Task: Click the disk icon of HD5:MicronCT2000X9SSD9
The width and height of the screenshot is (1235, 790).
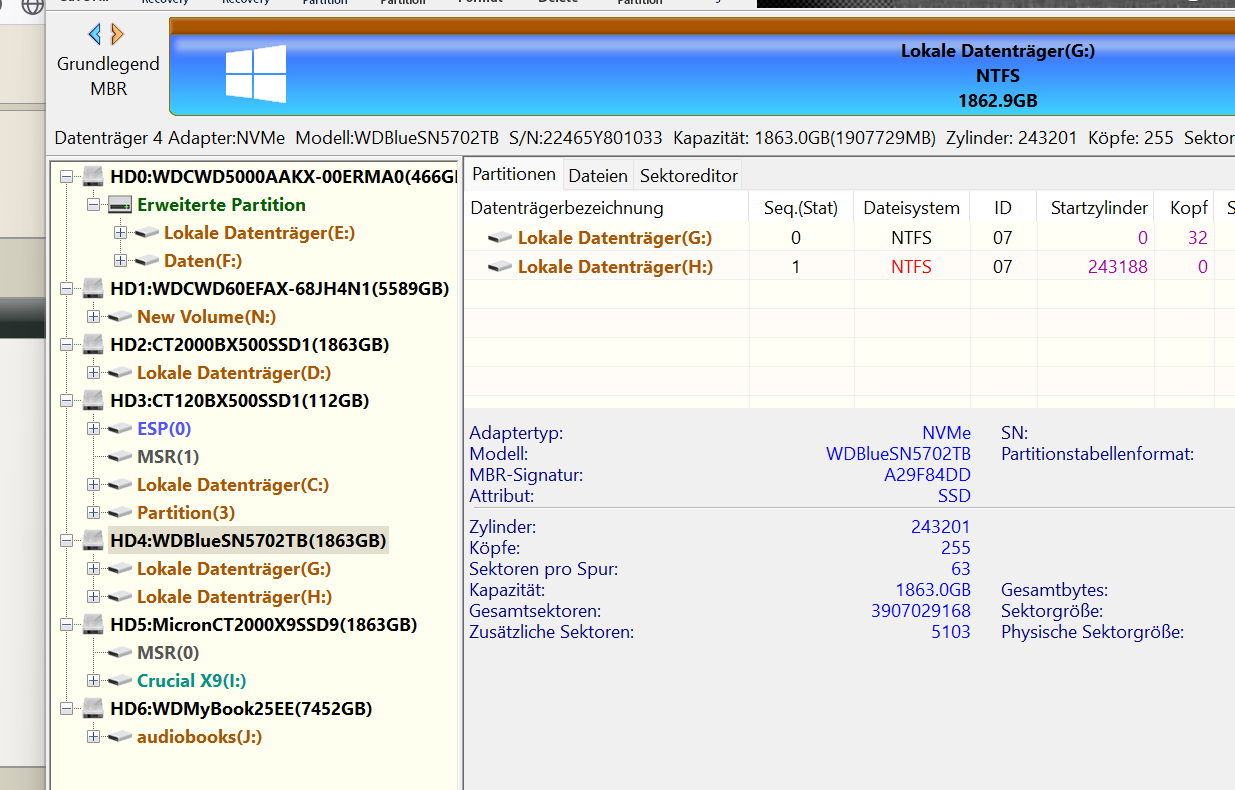Action: [93, 625]
